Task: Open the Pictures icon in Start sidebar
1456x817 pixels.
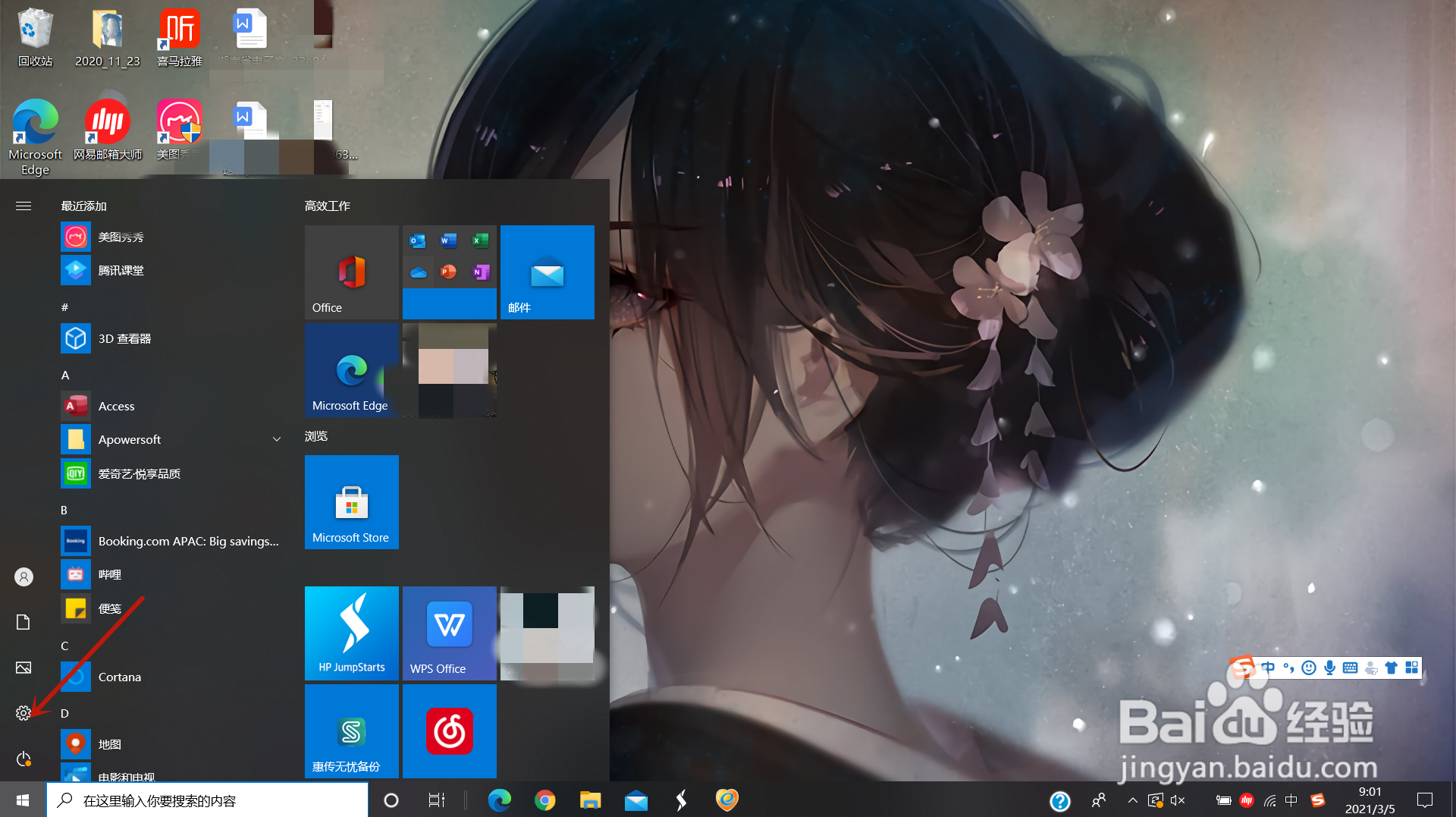Action: pyautogui.click(x=23, y=668)
